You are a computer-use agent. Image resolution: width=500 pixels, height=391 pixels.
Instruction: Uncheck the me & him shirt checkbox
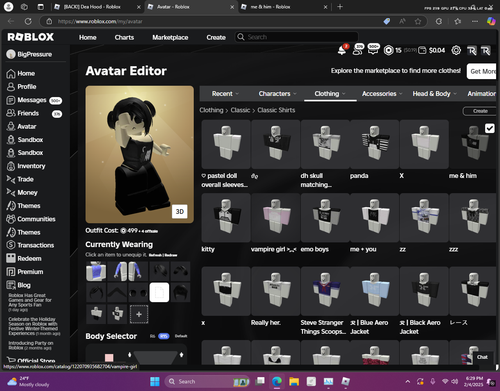click(489, 128)
